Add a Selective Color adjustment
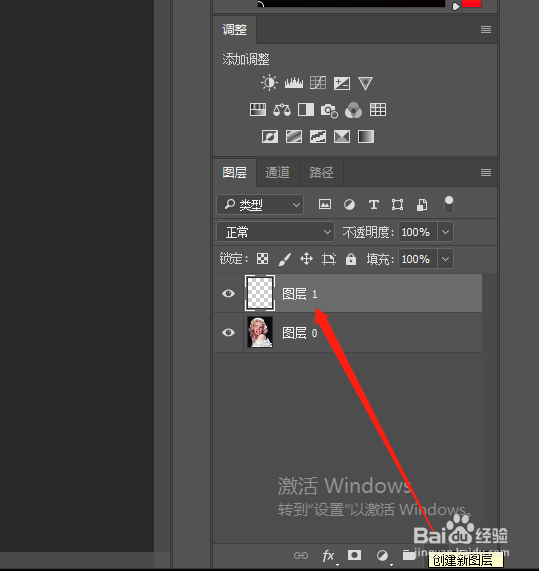 click(x=342, y=137)
